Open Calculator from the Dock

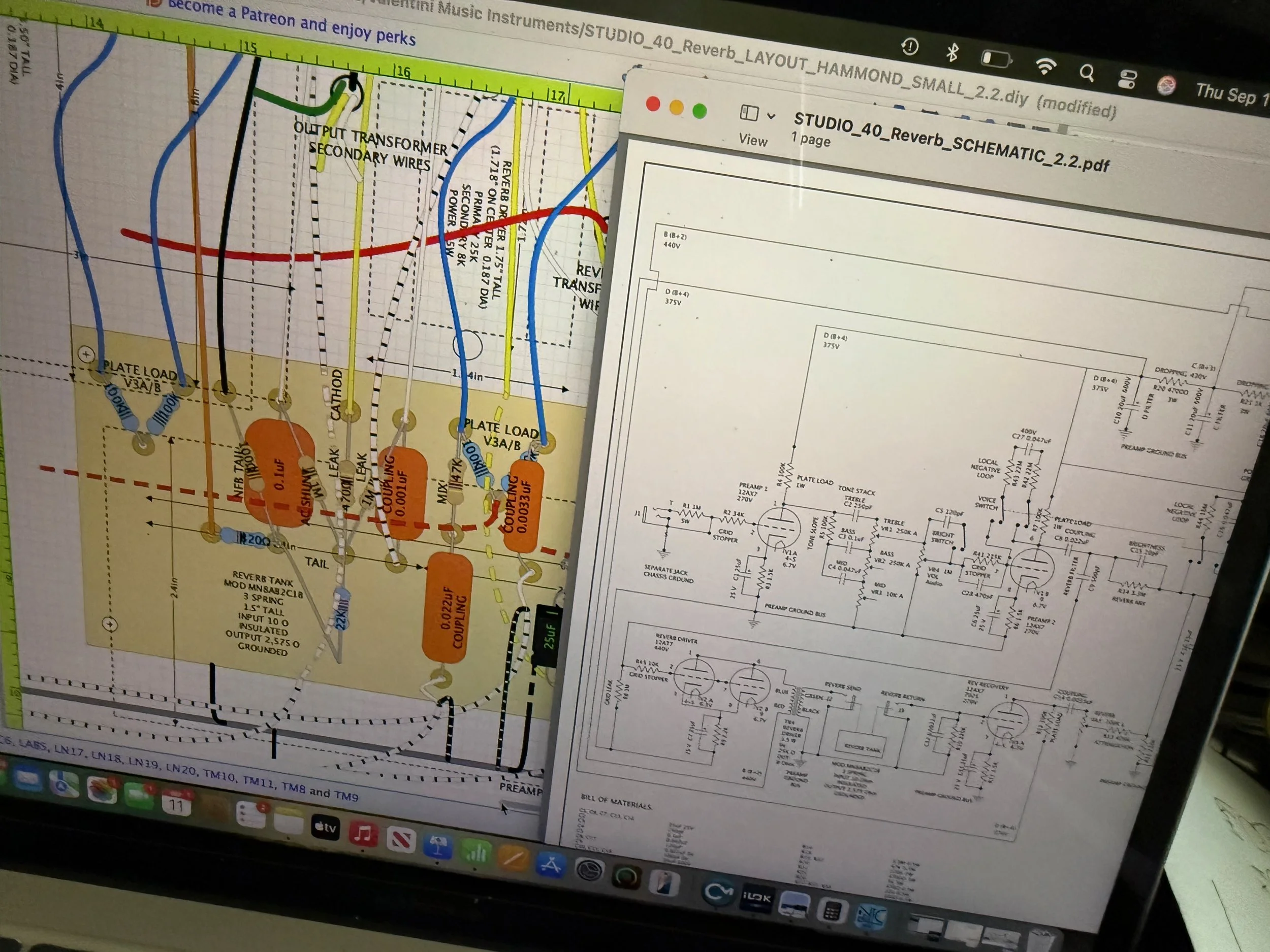(x=832, y=910)
